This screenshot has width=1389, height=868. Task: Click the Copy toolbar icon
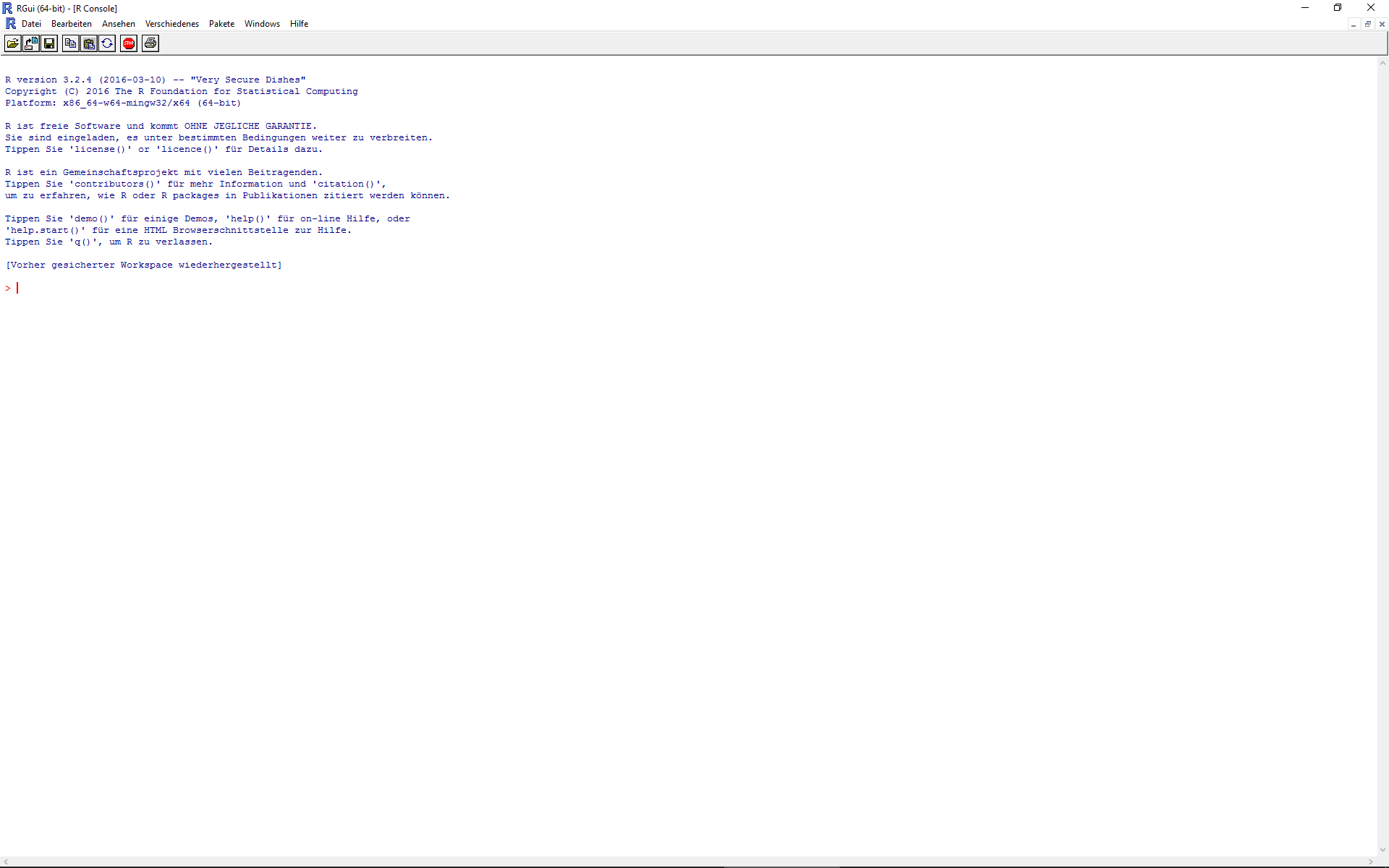point(70,43)
